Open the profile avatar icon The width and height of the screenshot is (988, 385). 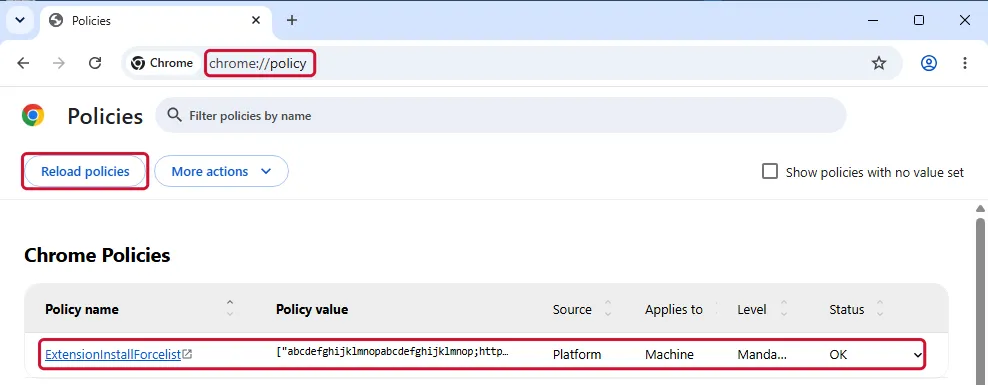(x=929, y=63)
